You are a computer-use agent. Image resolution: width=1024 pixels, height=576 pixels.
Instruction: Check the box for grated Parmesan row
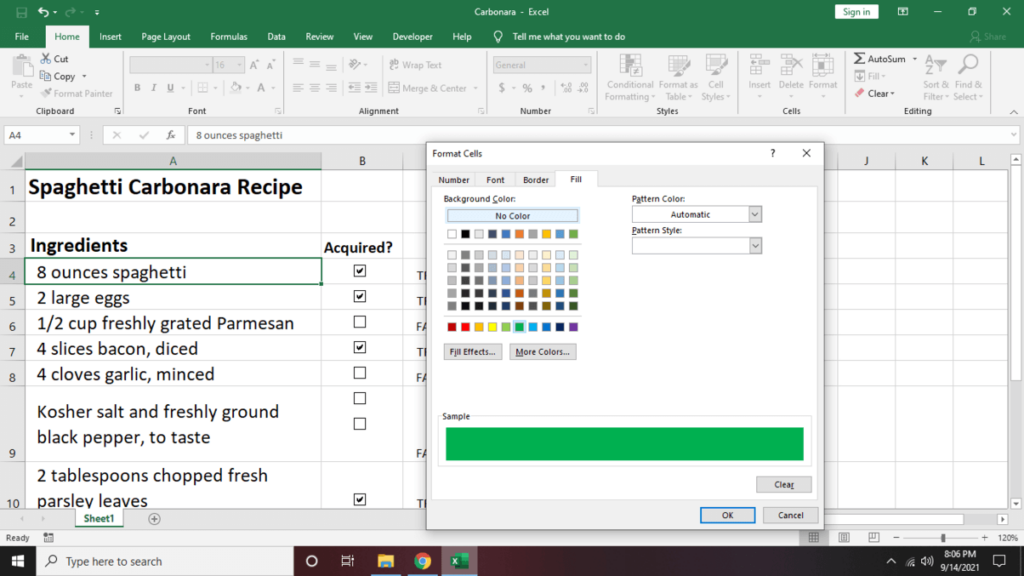pyautogui.click(x=360, y=322)
